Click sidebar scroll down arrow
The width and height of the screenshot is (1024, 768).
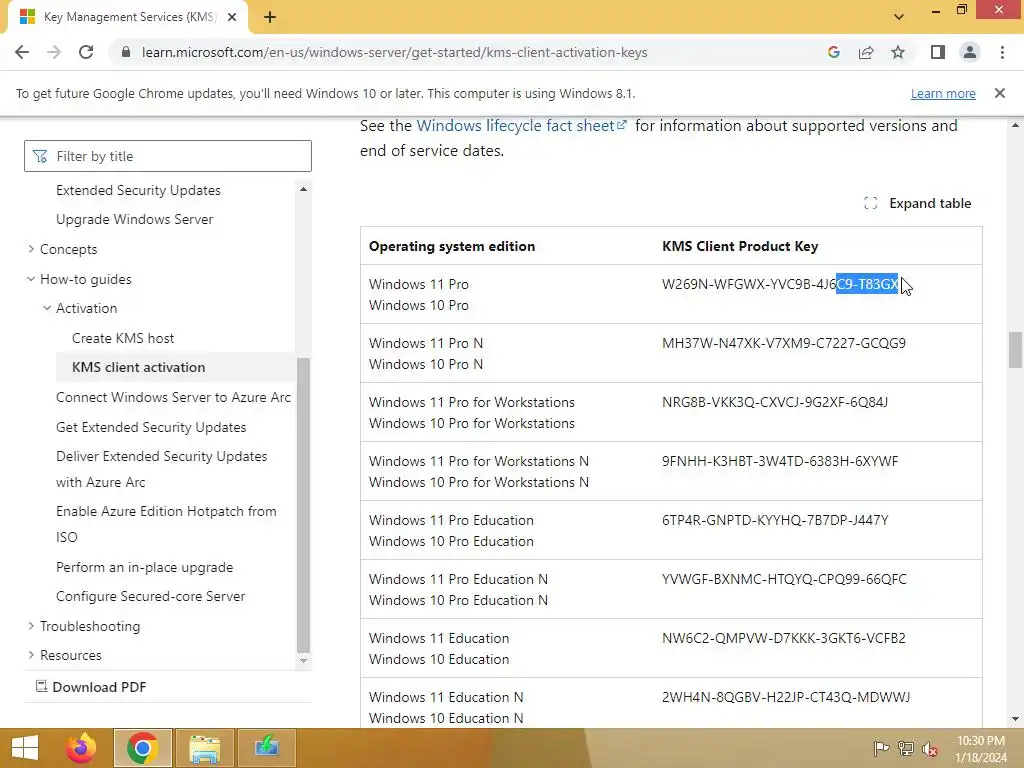(x=303, y=660)
